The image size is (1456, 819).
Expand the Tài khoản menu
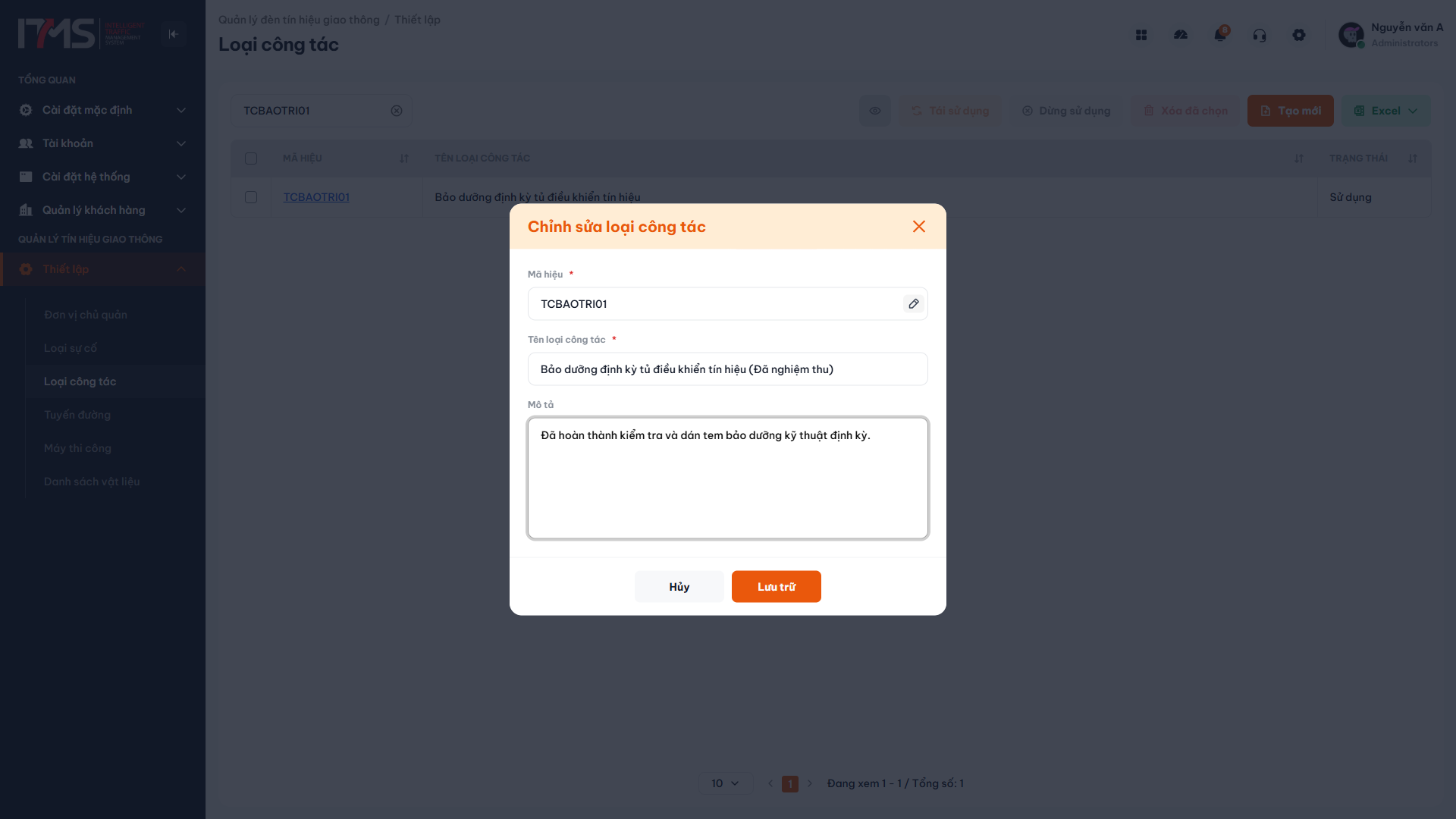(x=102, y=143)
